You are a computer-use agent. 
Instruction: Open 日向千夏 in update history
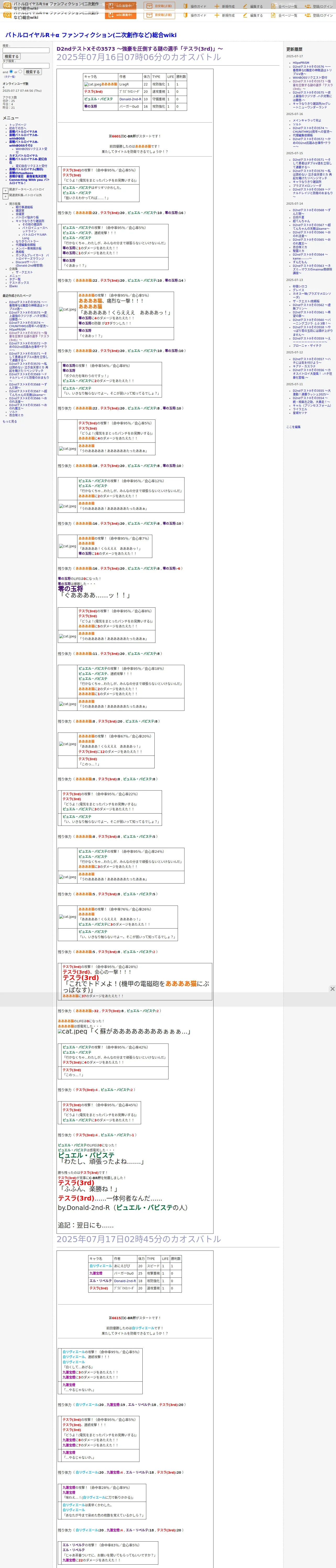point(298,217)
